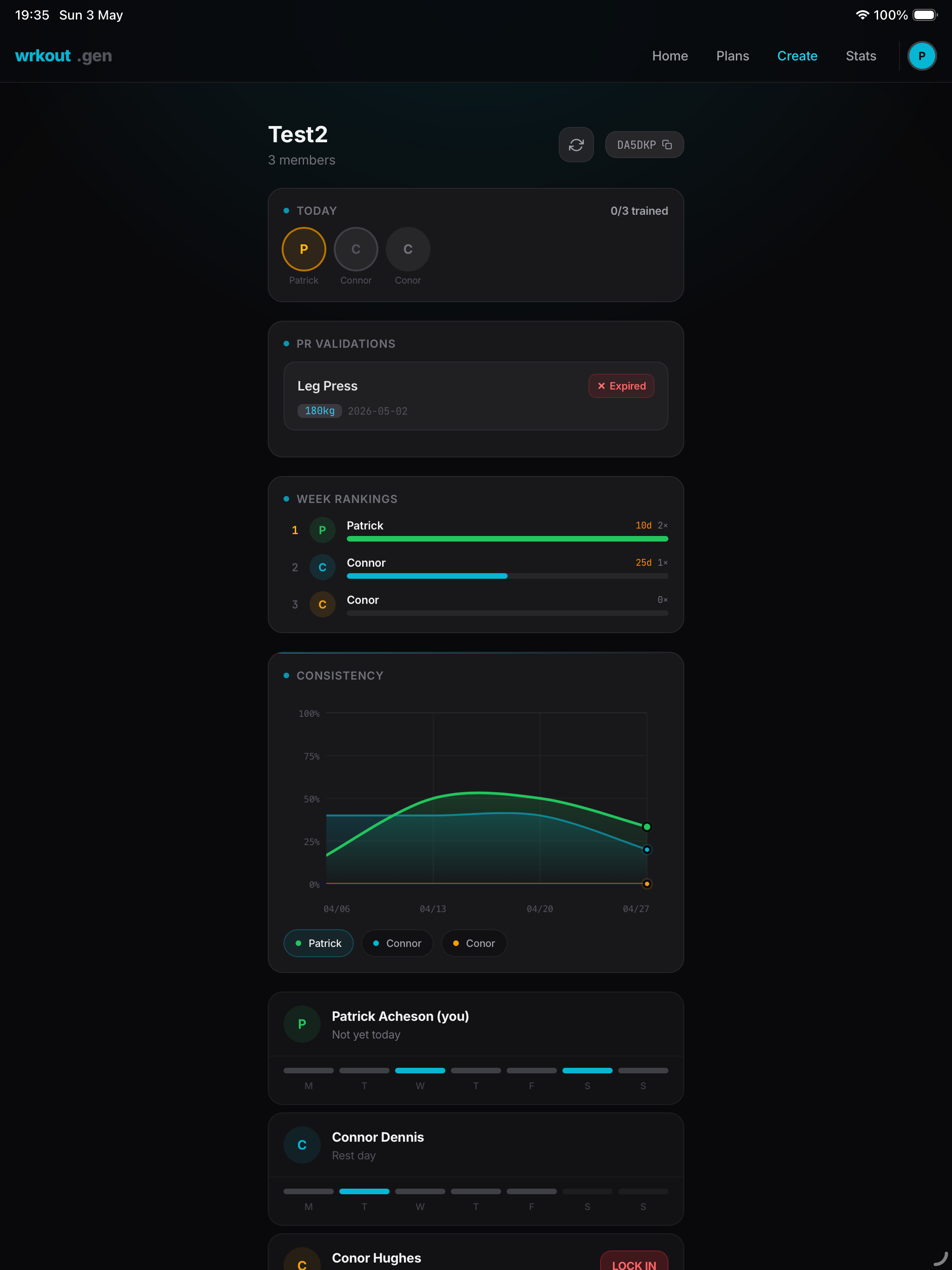Select Connor's avatar in the Today card

pyautogui.click(x=356, y=249)
